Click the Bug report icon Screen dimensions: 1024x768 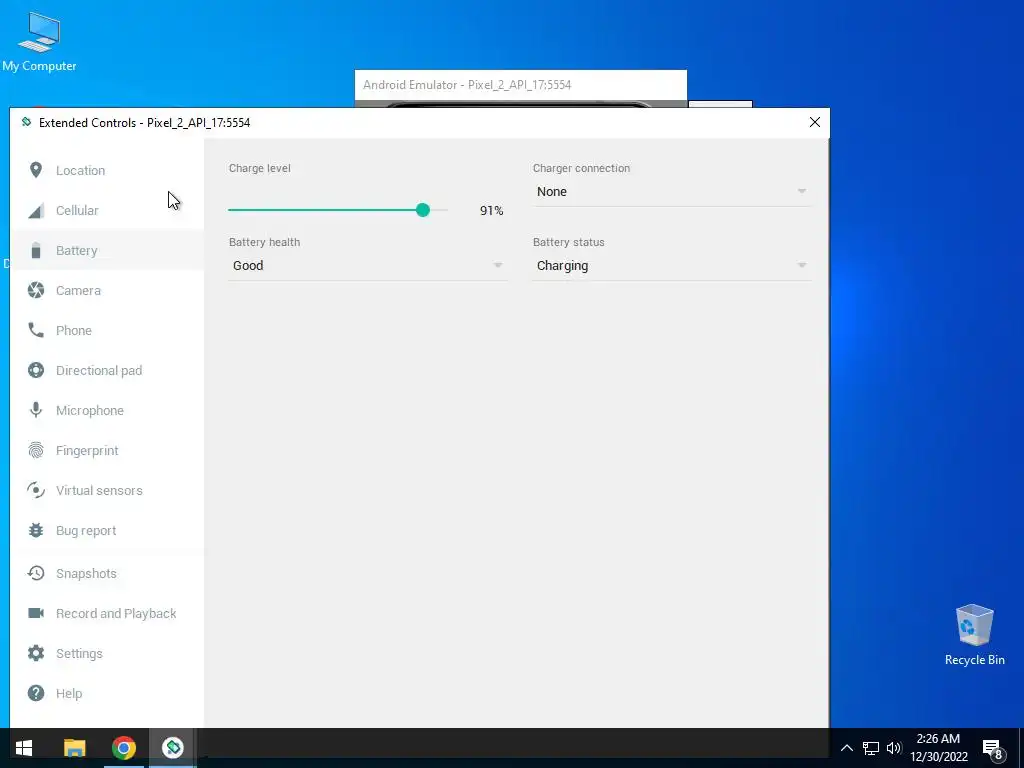(36, 530)
